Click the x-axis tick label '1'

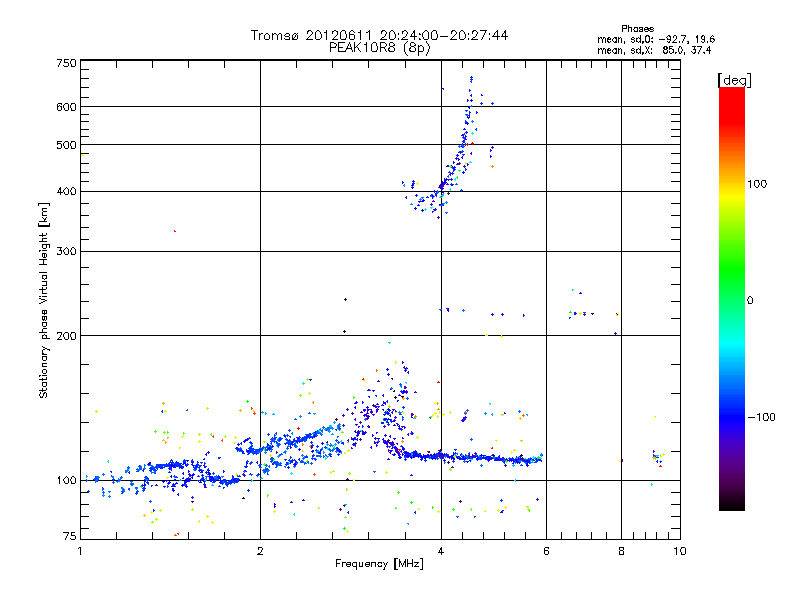(80, 551)
